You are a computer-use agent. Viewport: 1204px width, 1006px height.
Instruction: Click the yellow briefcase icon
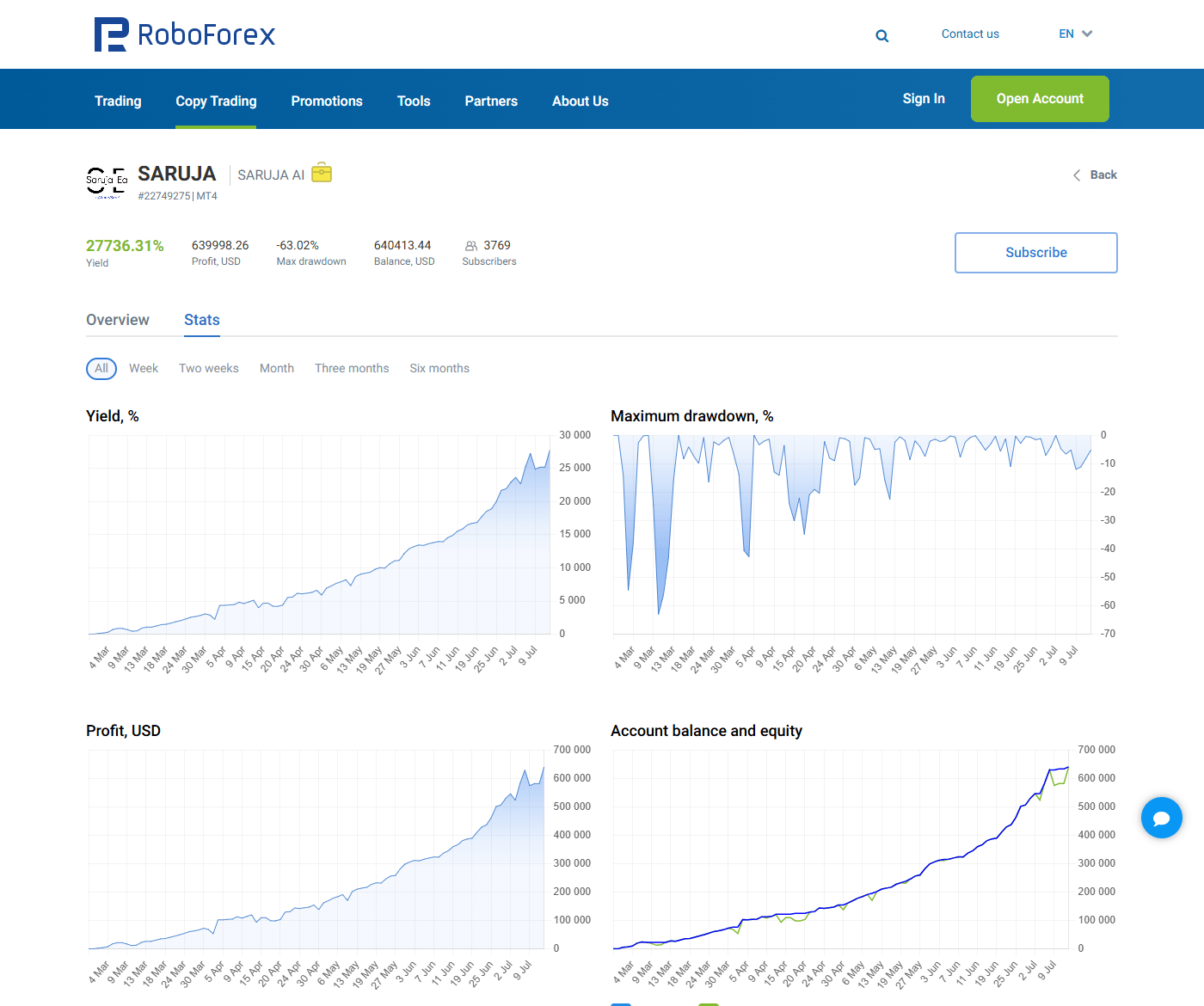(x=322, y=173)
